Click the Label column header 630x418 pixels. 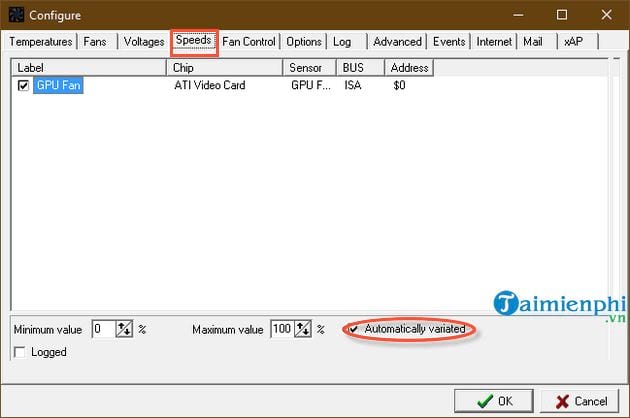click(x=89, y=68)
